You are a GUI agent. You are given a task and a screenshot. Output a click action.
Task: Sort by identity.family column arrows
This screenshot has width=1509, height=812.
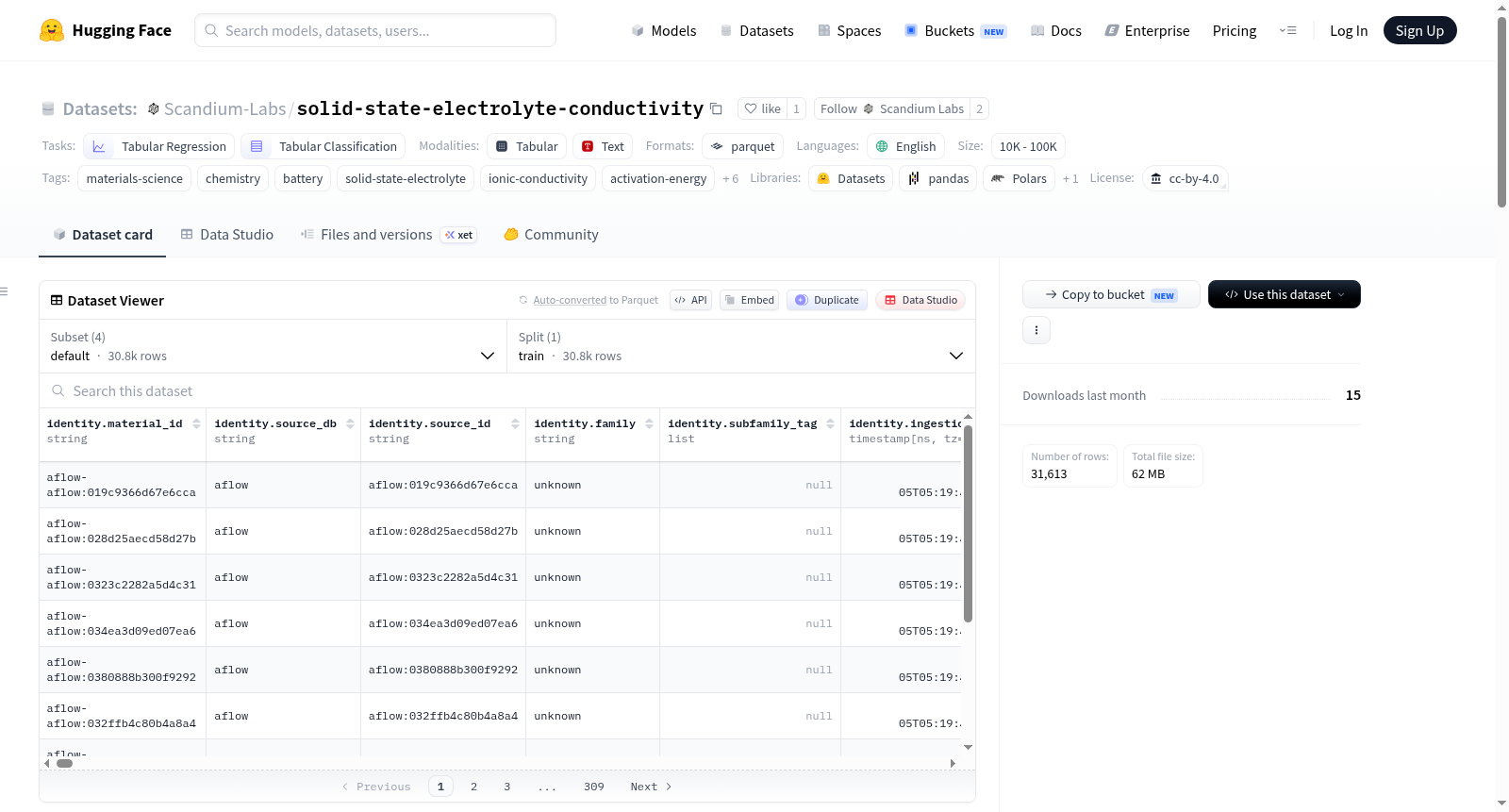[x=649, y=424]
